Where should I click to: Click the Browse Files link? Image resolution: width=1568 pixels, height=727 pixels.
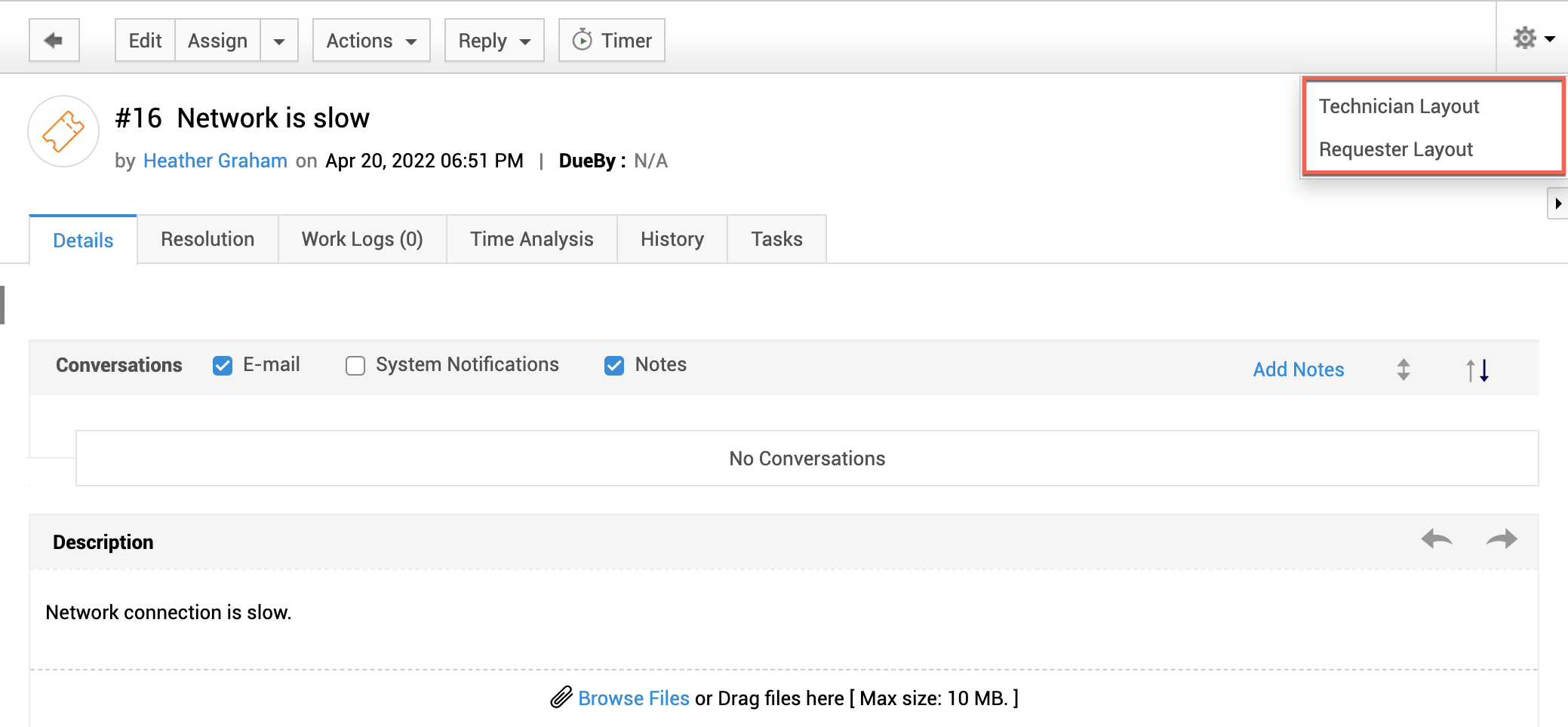tap(633, 698)
